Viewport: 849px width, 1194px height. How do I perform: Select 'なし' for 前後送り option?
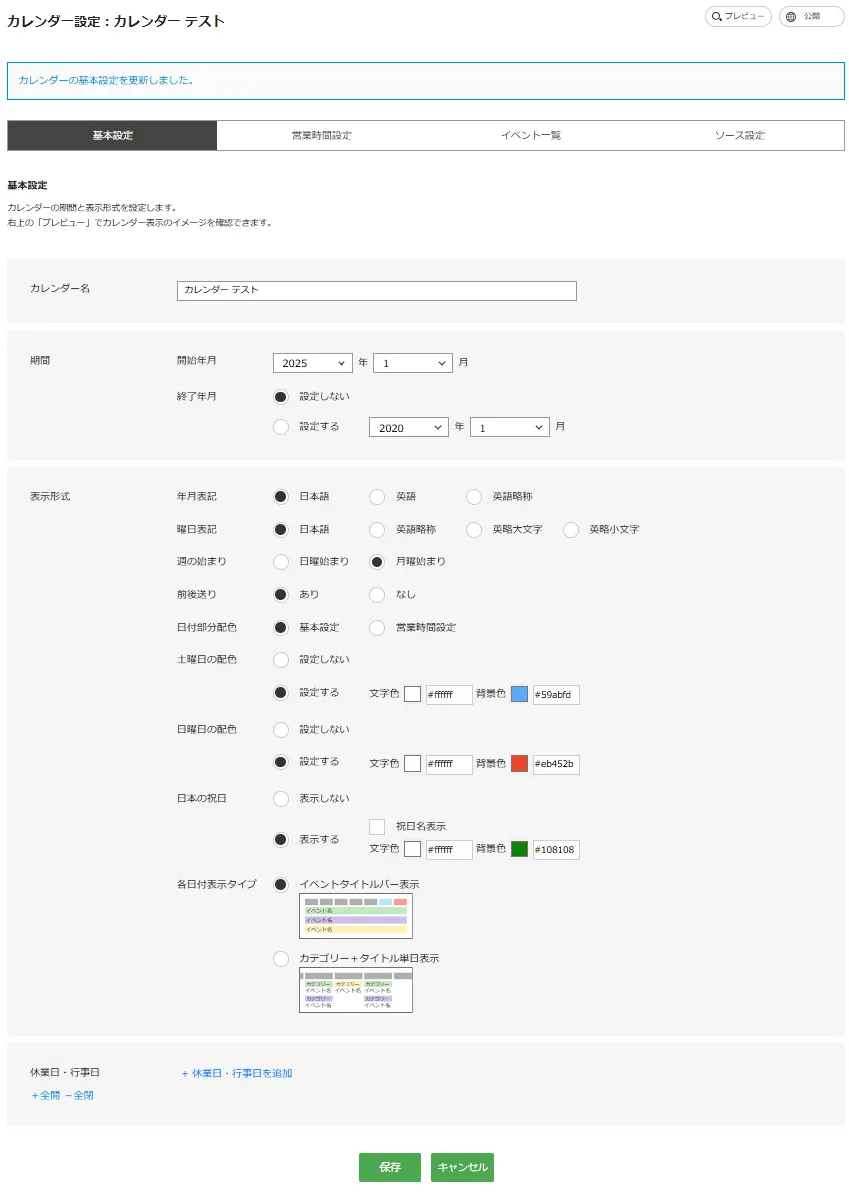377,595
